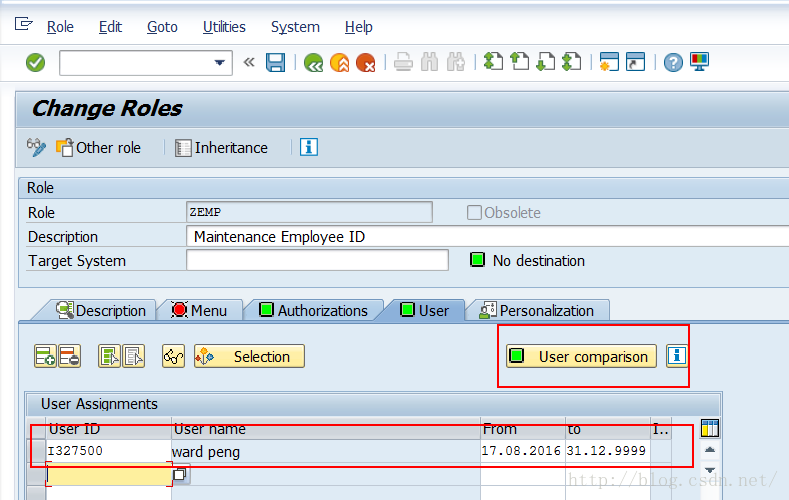Click info icon next to User comparison
Viewport: 789px width, 500px height.
(x=677, y=356)
